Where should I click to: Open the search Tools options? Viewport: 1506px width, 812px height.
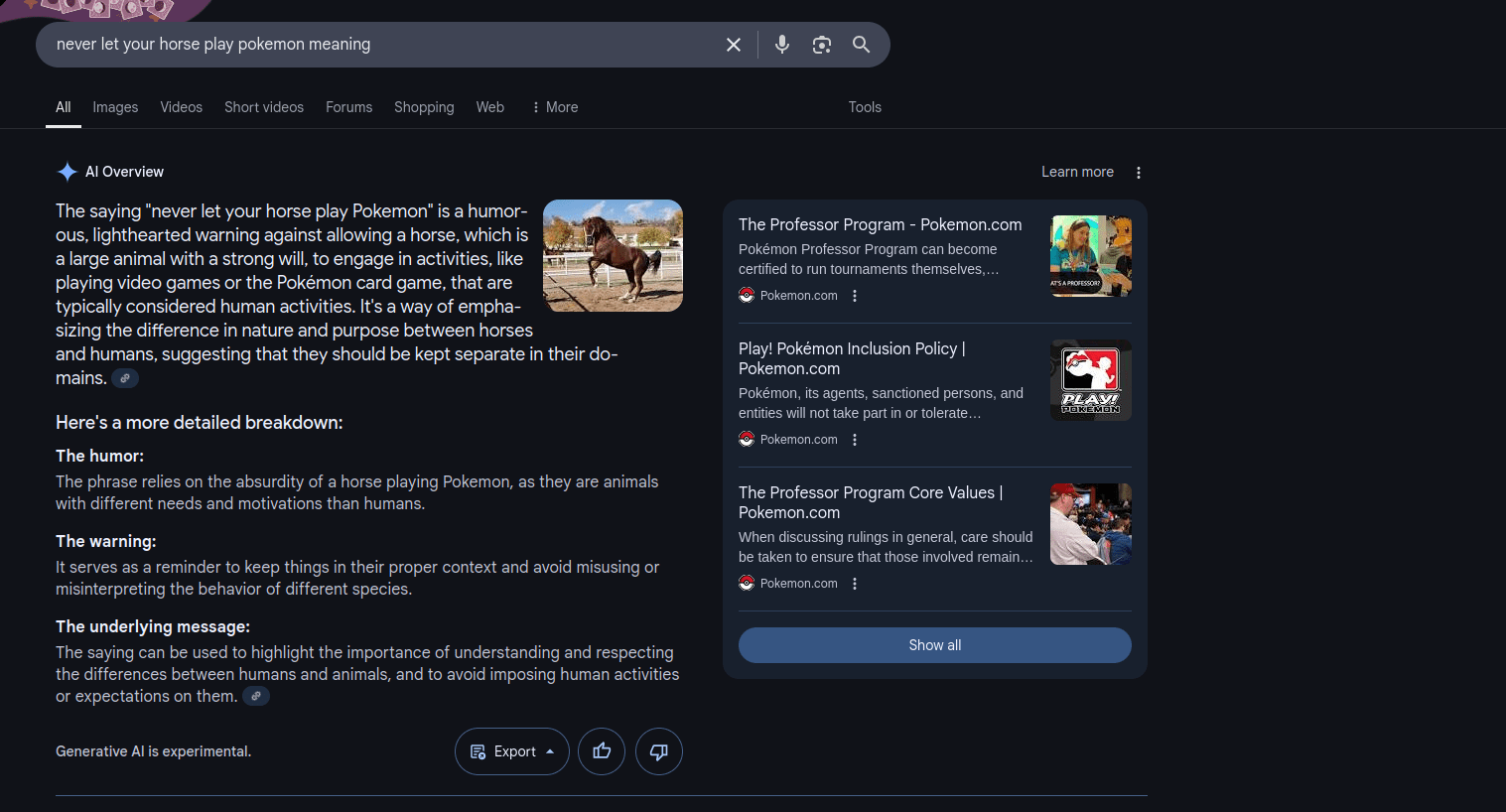coord(865,107)
